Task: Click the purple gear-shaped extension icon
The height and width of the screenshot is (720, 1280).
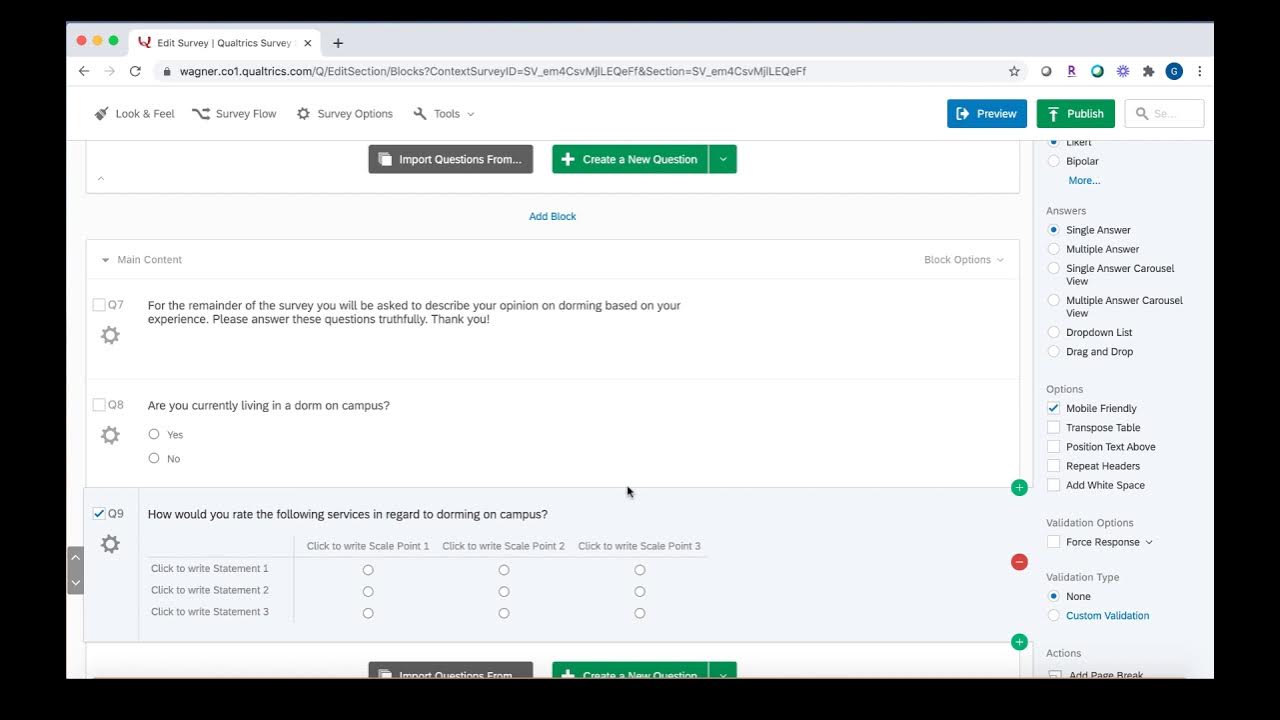Action: [x=1123, y=71]
